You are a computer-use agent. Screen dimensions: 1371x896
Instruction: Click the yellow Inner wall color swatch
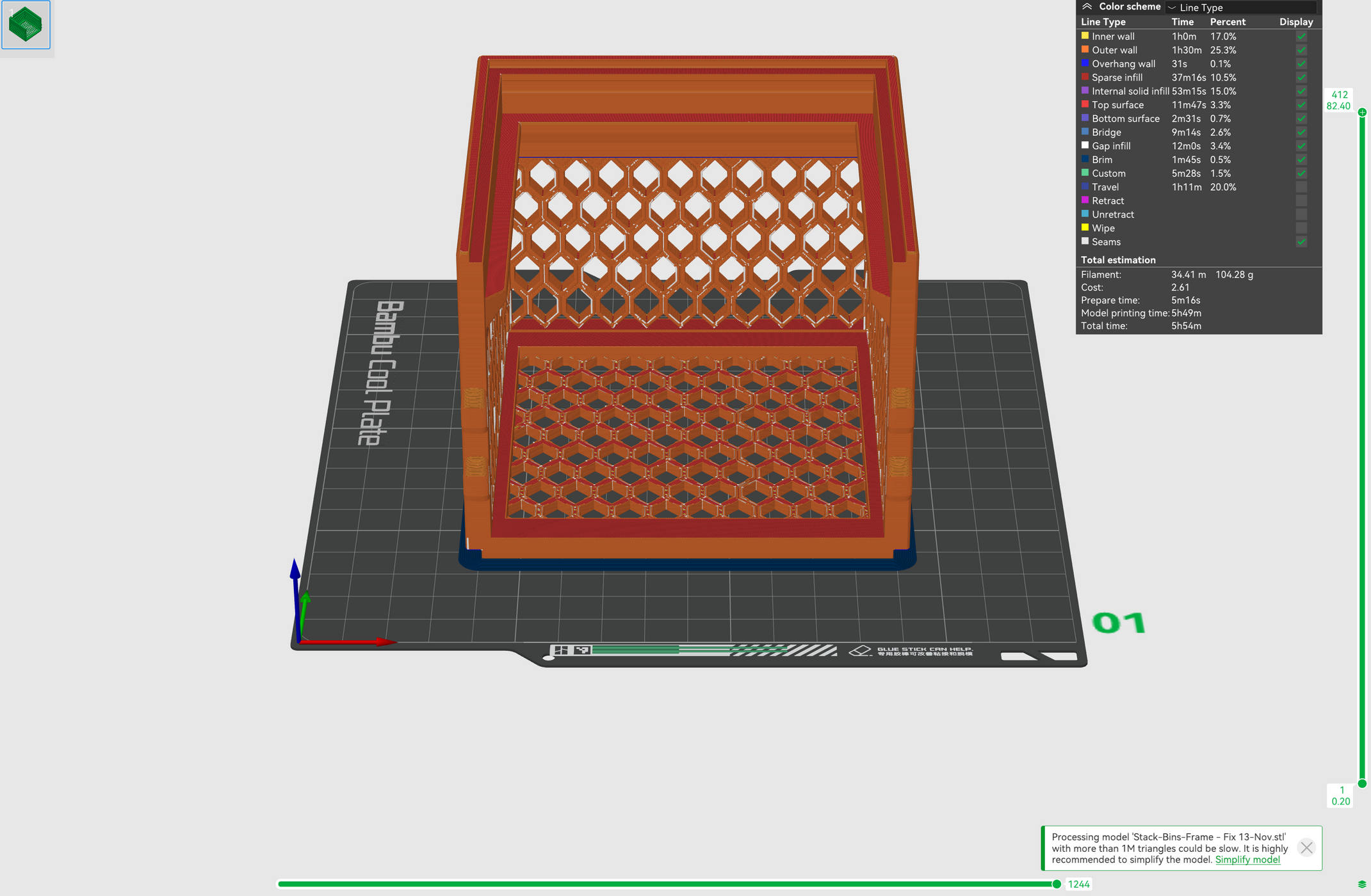click(x=1085, y=36)
